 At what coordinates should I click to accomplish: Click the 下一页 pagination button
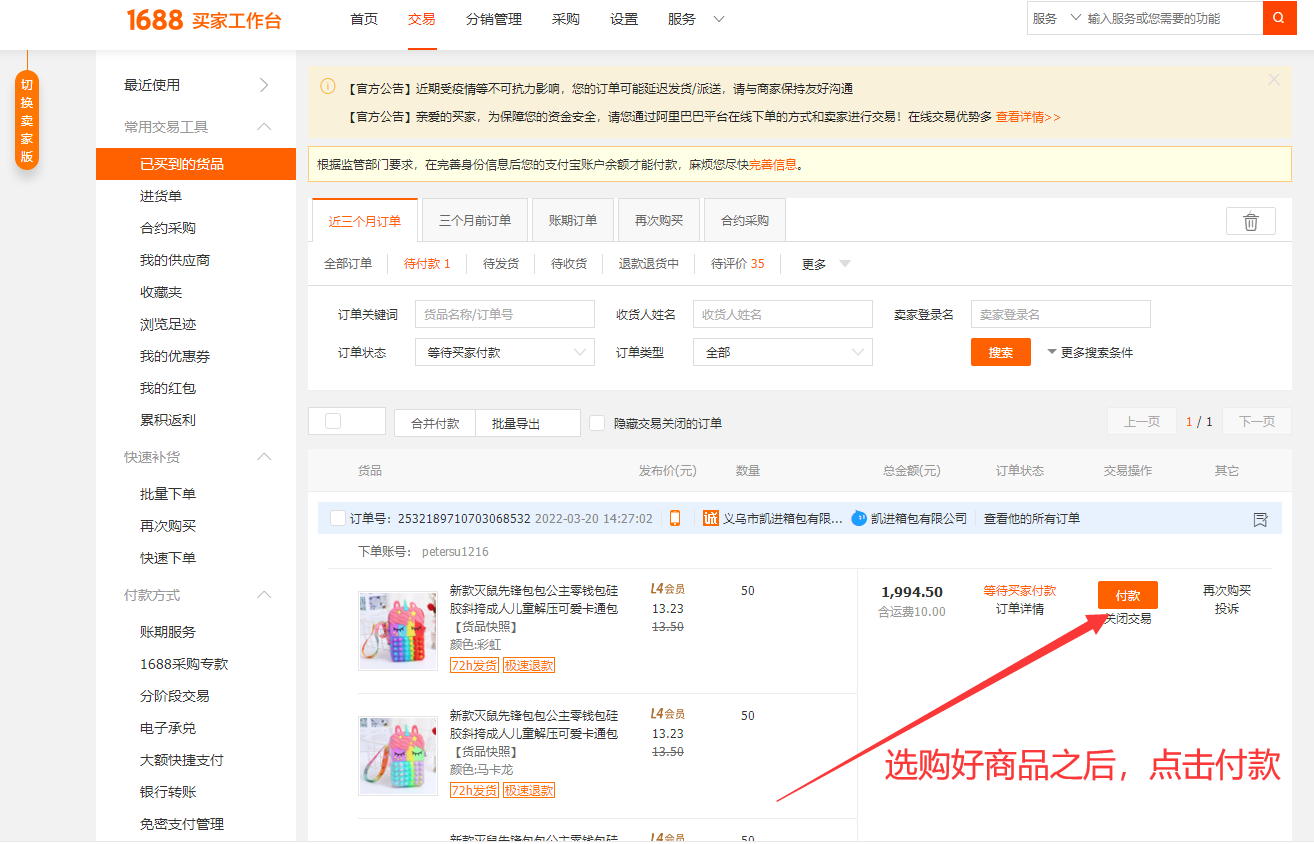1257,422
